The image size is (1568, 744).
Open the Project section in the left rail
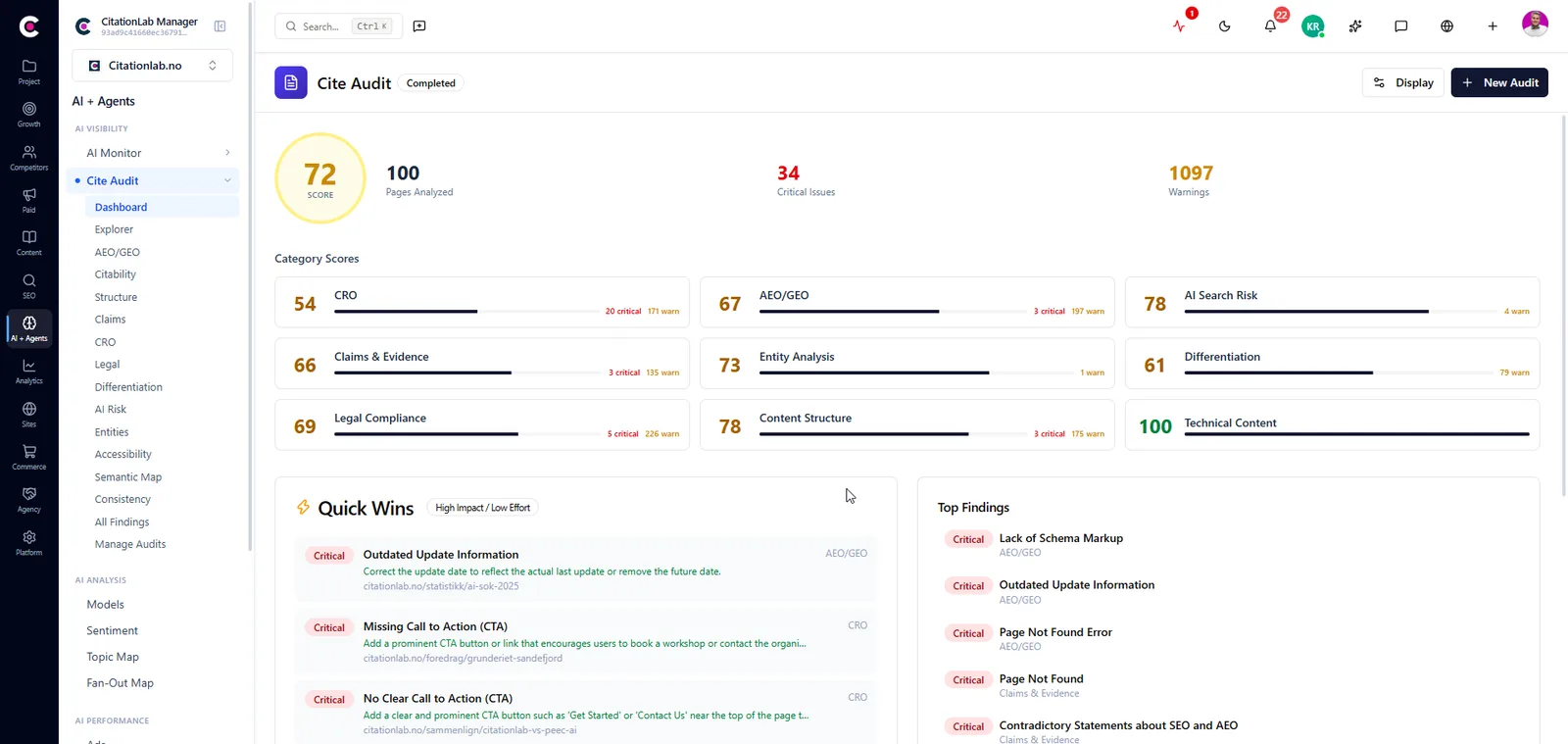(x=29, y=72)
